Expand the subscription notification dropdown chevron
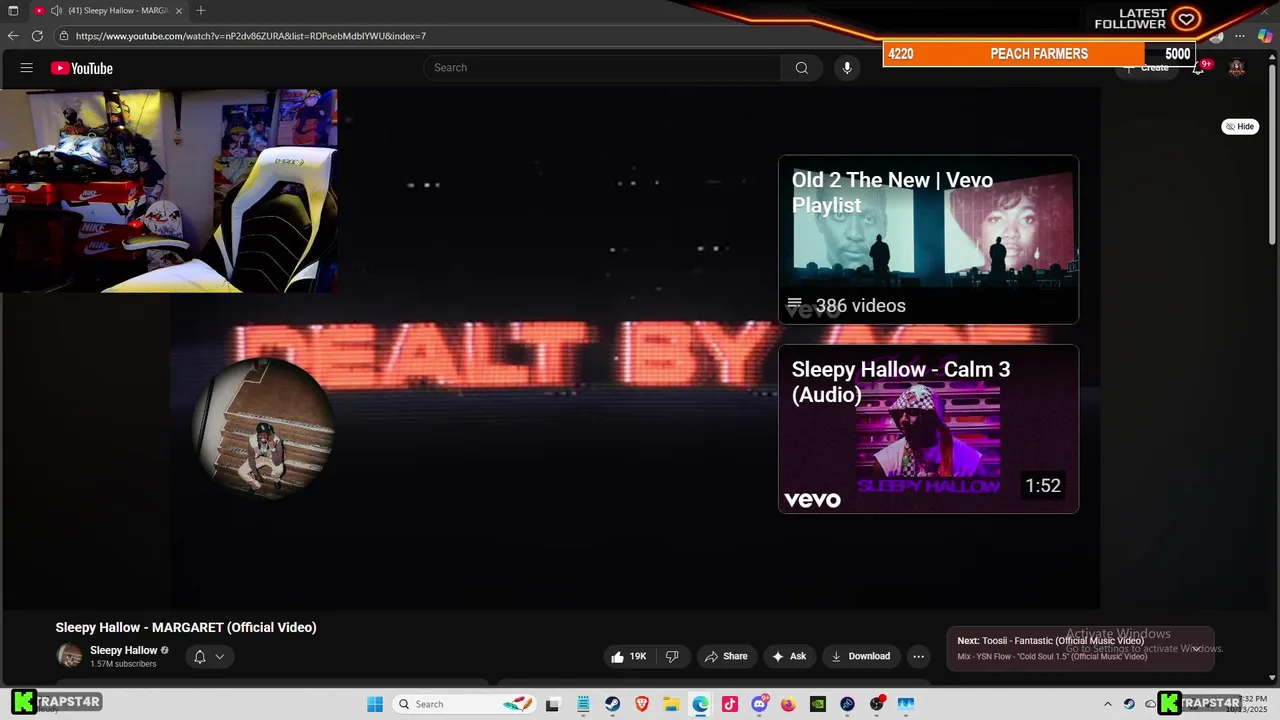1280x720 pixels. click(219, 657)
